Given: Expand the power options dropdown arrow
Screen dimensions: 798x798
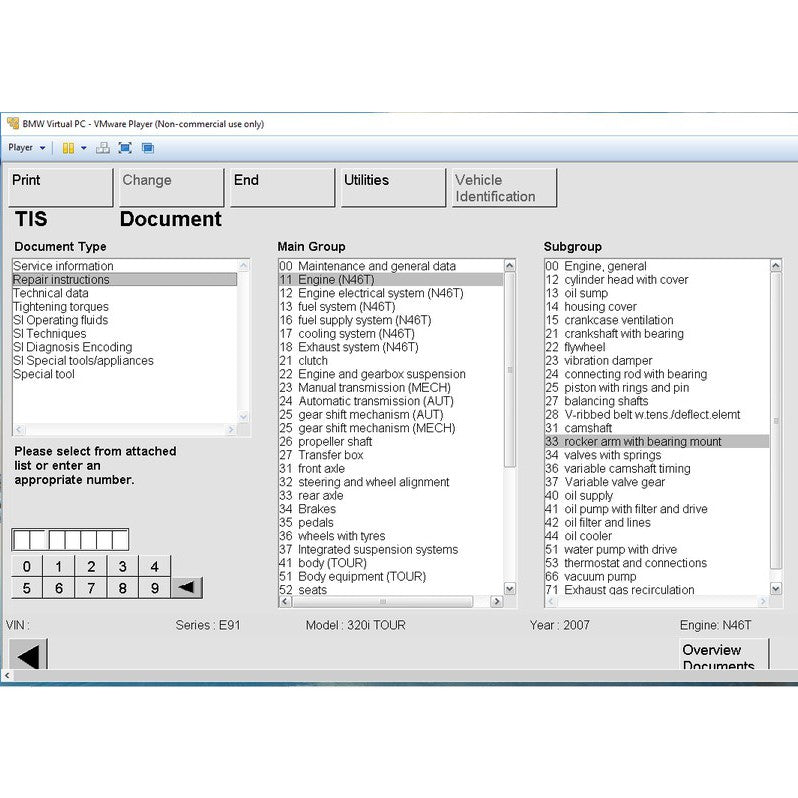Looking at the screenshot, I should pyautogui.click(x=84, y=148).
